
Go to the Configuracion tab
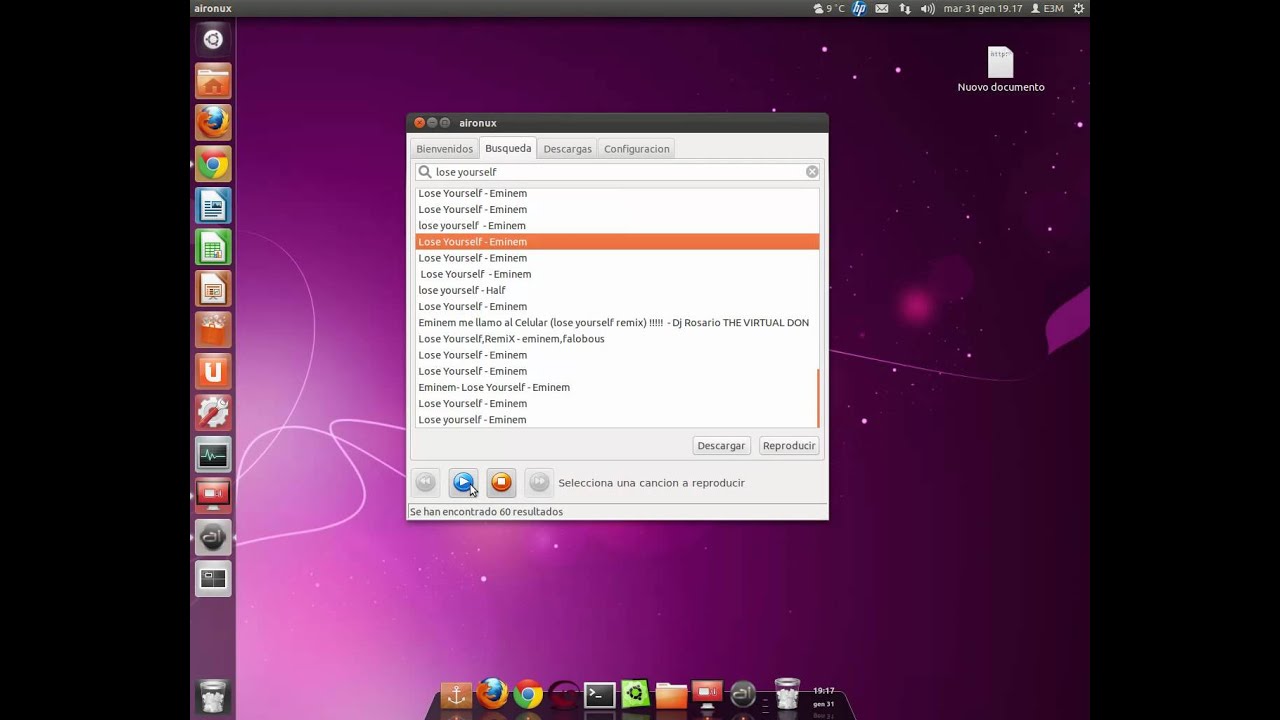[636, 149]
